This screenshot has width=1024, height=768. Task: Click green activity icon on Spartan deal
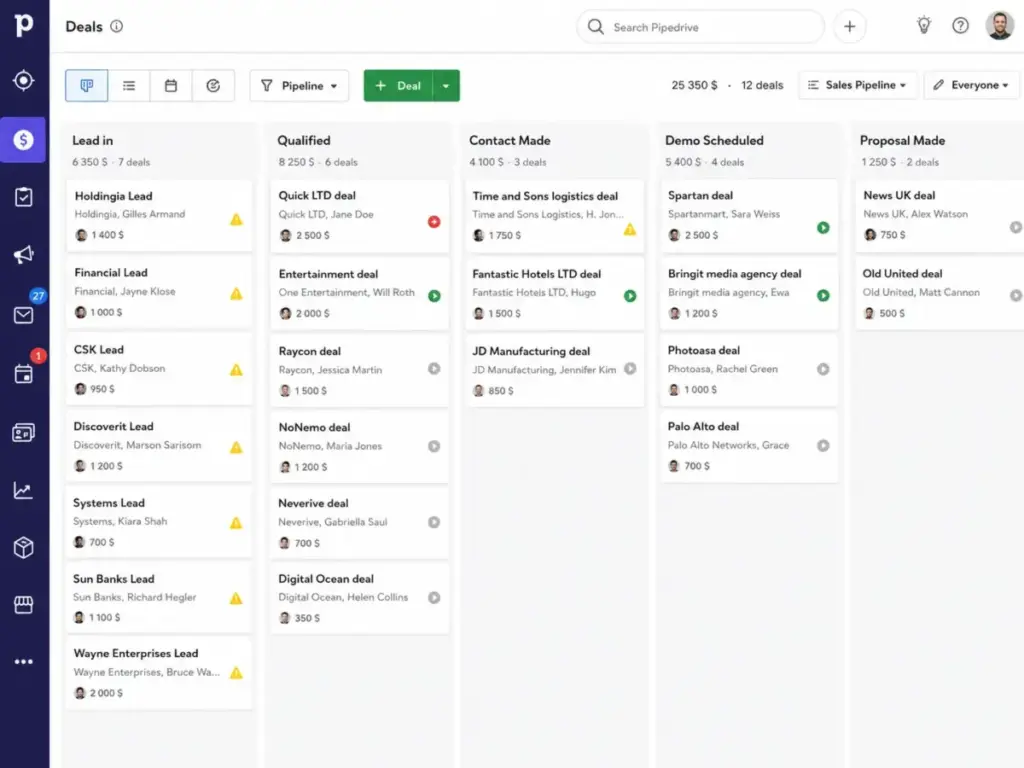pos(823,228)
